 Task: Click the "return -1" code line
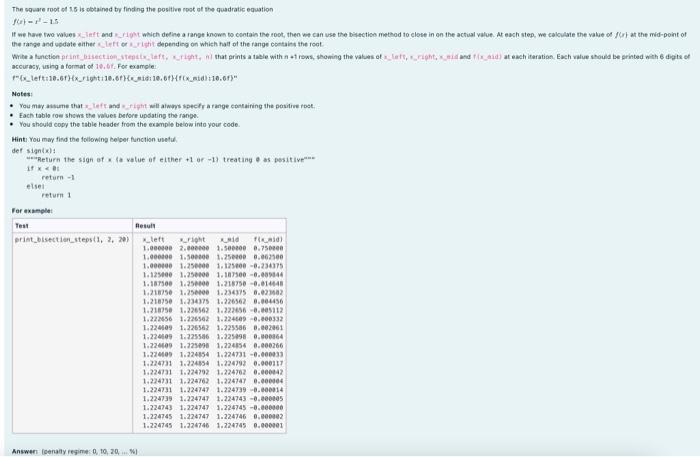[58, 177]
